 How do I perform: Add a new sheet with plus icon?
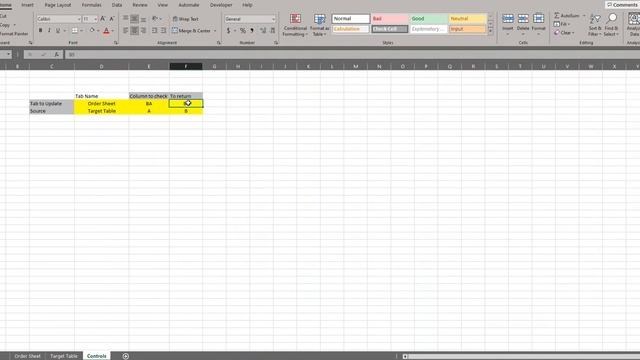[x=126, y=356]
